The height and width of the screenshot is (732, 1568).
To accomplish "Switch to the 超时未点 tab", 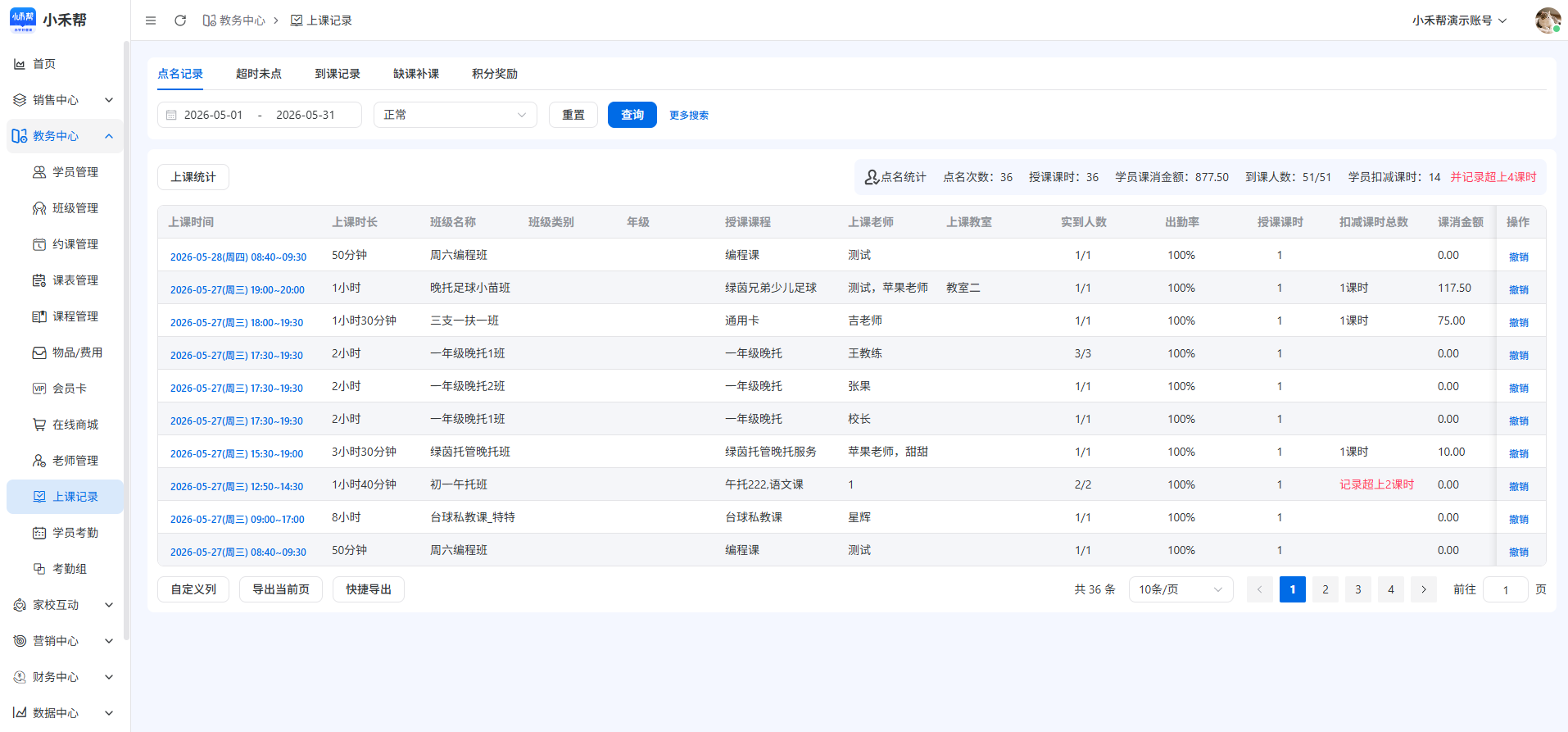I will click(259, 74).
